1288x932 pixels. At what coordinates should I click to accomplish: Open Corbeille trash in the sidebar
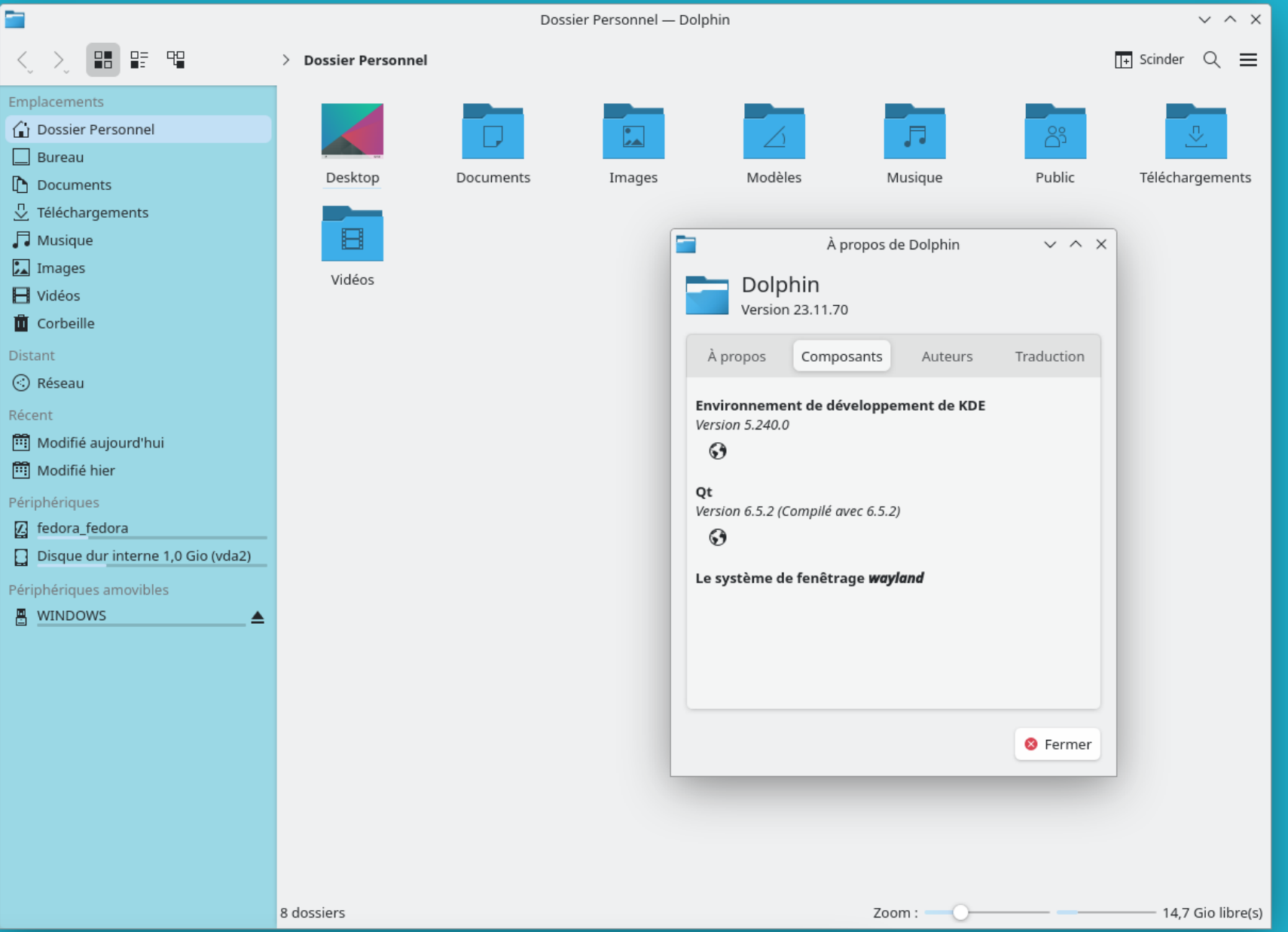coord(139,323)
